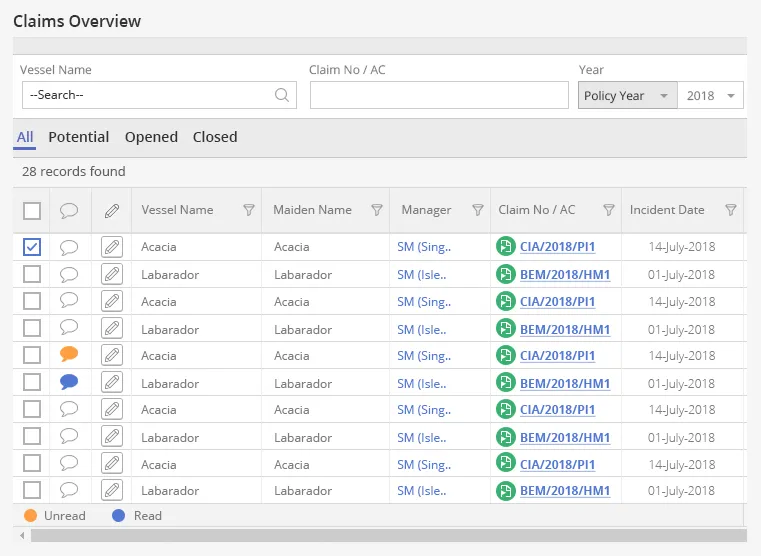Click the Vessel Name column header text
The image size is (761, 556).
pyautogui.click(x=177, y=210)
